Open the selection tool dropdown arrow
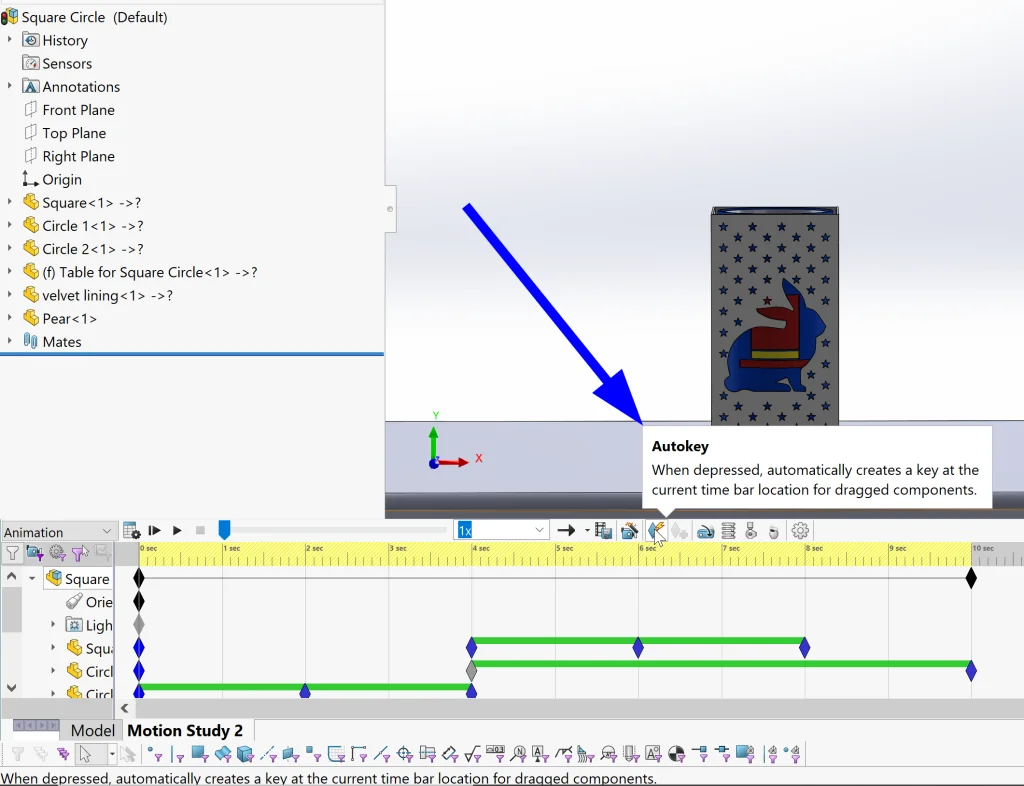Viewport: 1024px width, 786px height. (112, 754)
